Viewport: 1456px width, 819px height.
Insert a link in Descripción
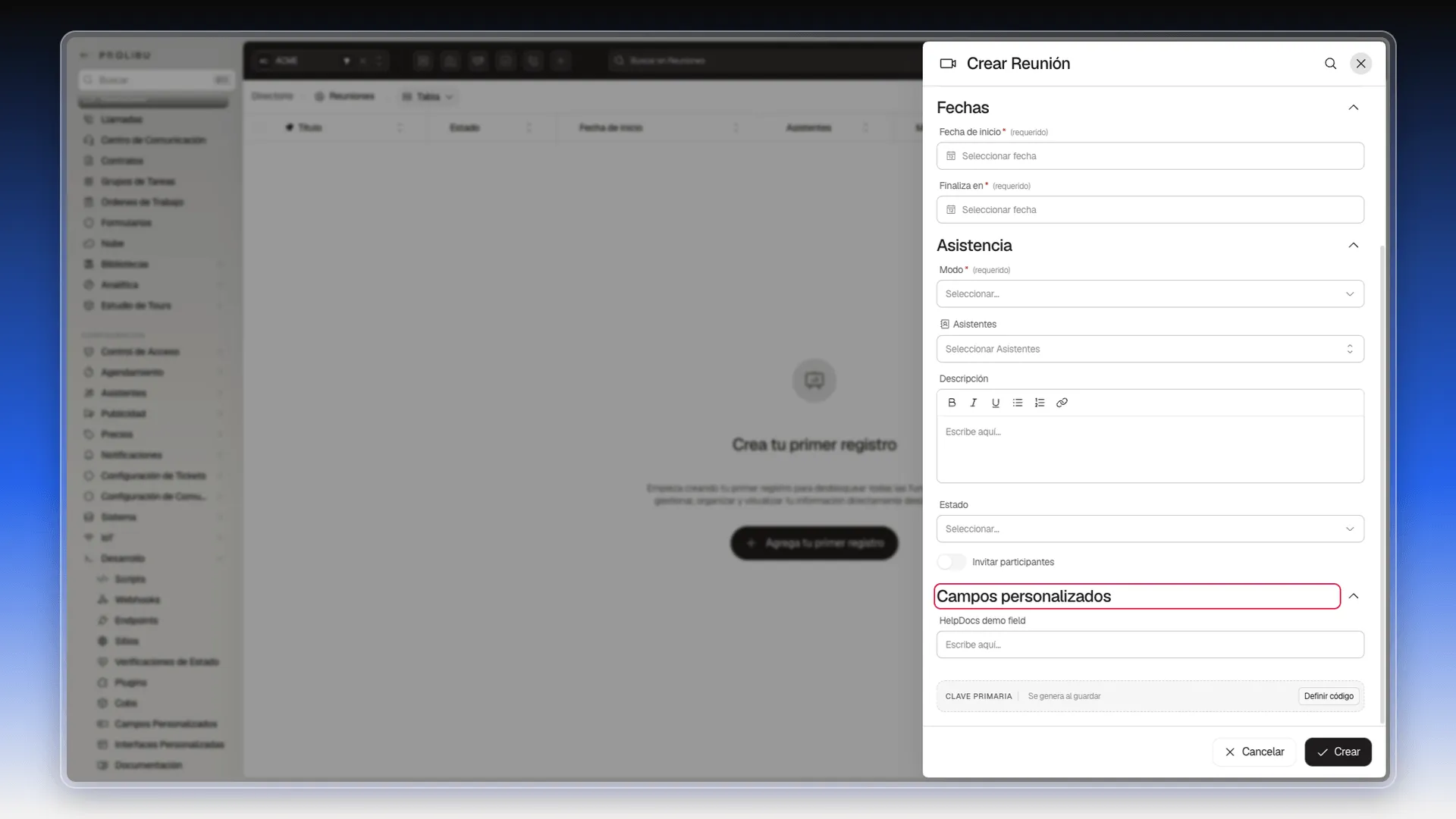[x=1062, y=403]
